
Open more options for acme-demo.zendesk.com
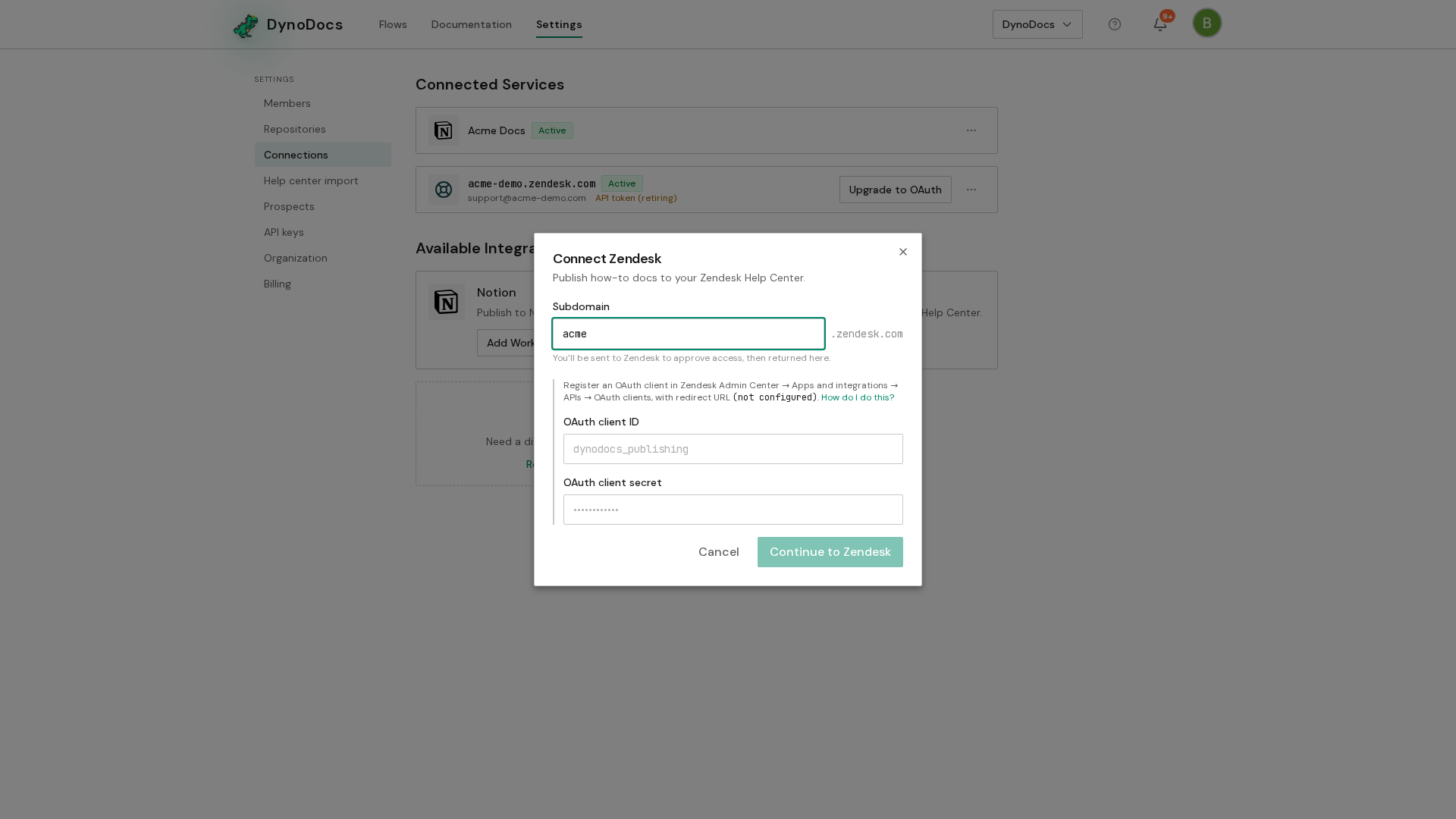971,190
